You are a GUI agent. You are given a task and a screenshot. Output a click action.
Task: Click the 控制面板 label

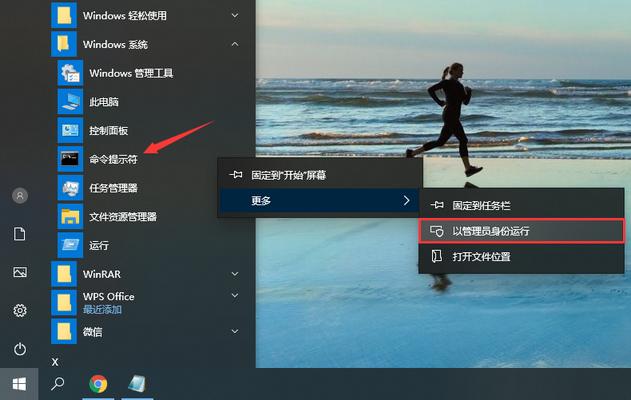(x=109, y=130)
